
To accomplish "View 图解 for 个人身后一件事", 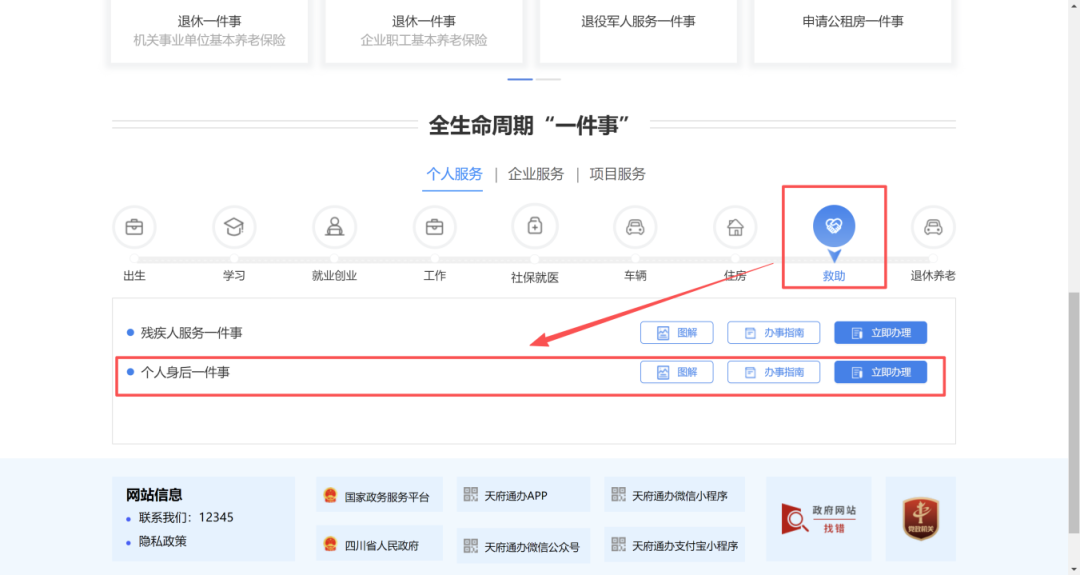I will [x=676, y=372].
